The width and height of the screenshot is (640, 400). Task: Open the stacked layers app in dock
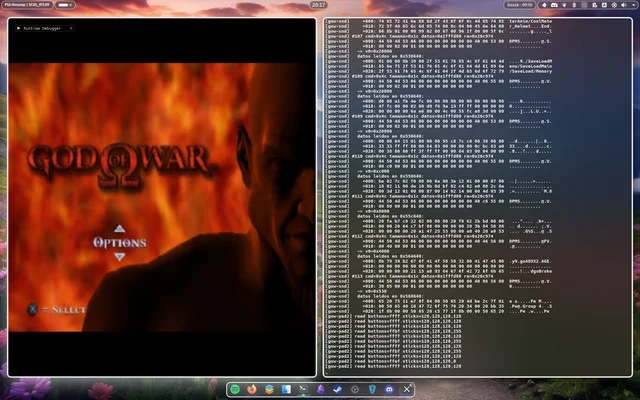coord(269,389)
